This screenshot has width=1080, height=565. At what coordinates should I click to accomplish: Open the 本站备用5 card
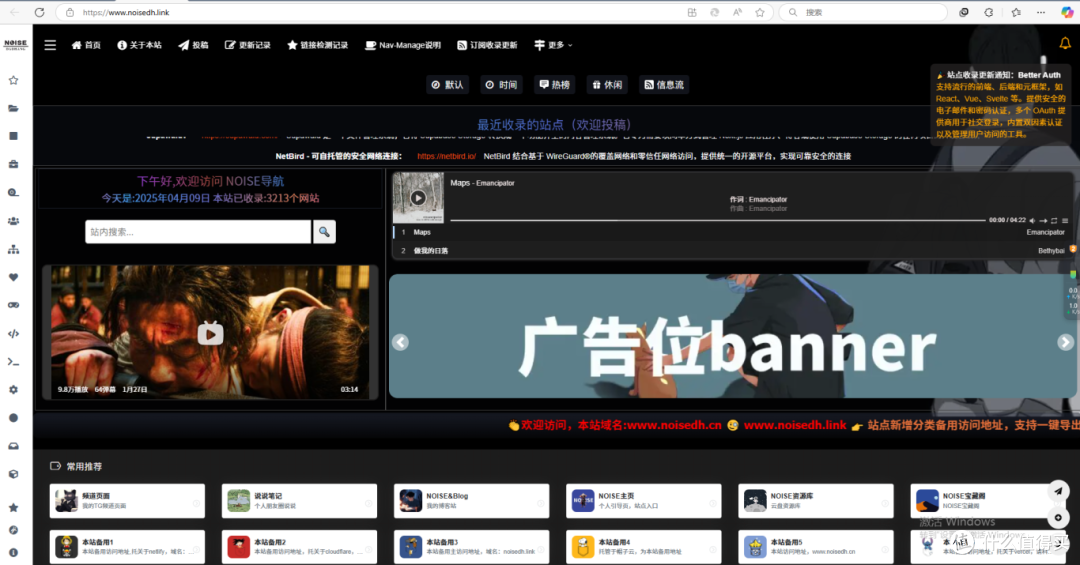click(x=816, y=547)
